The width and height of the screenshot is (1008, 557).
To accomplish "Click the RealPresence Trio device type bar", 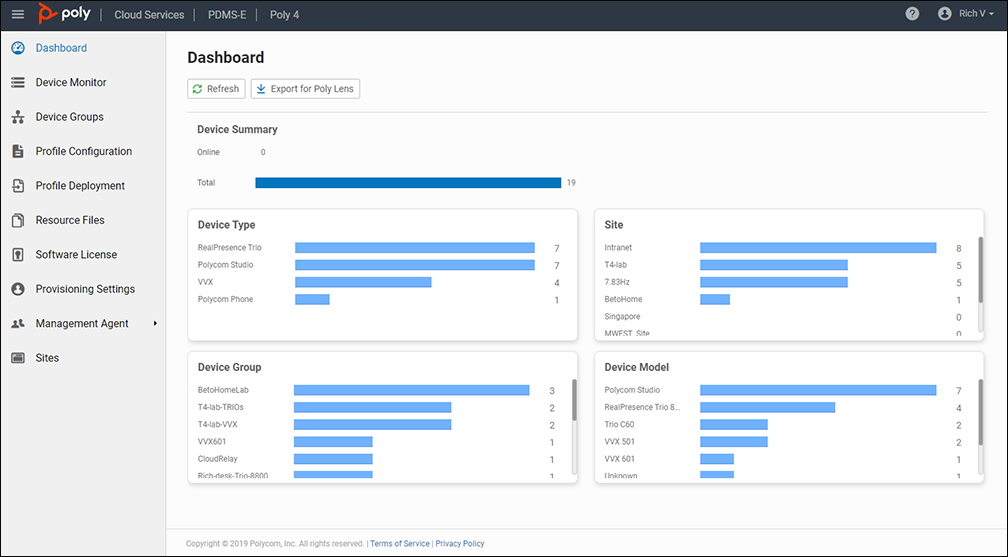I will click(x=415, y=248).
